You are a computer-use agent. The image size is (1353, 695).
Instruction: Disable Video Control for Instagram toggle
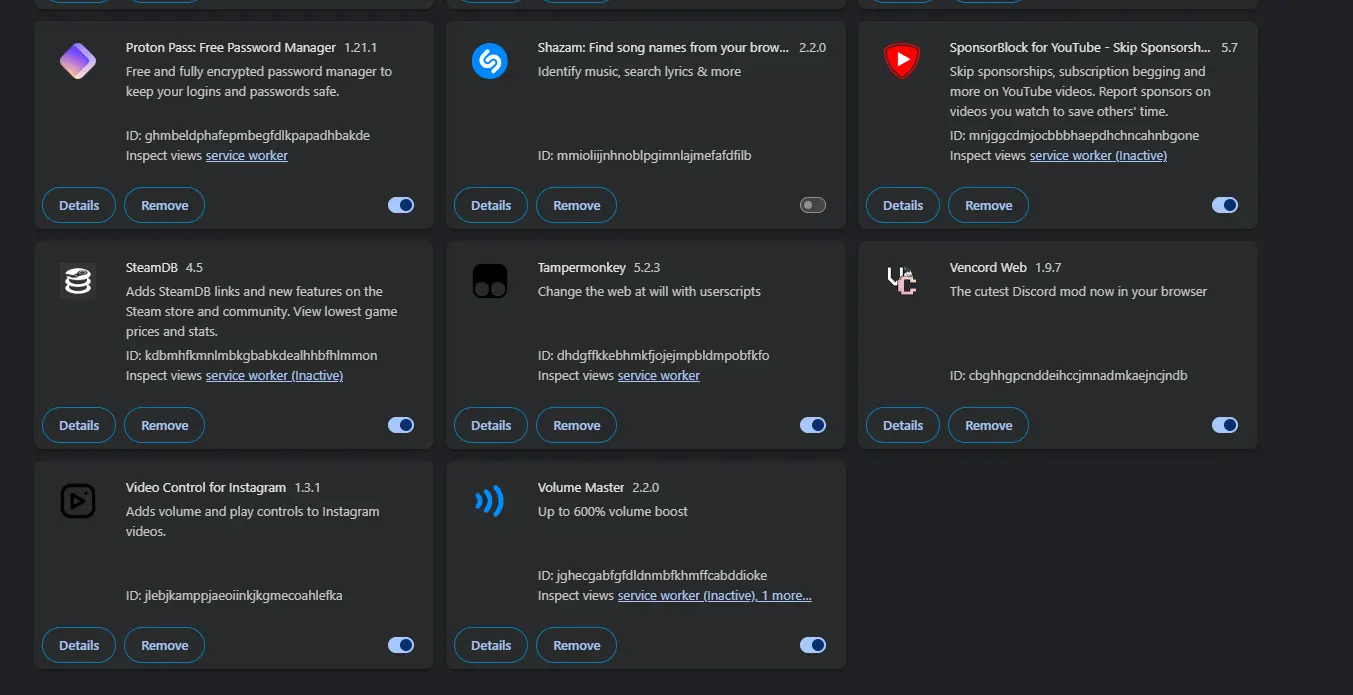(401, 645)
